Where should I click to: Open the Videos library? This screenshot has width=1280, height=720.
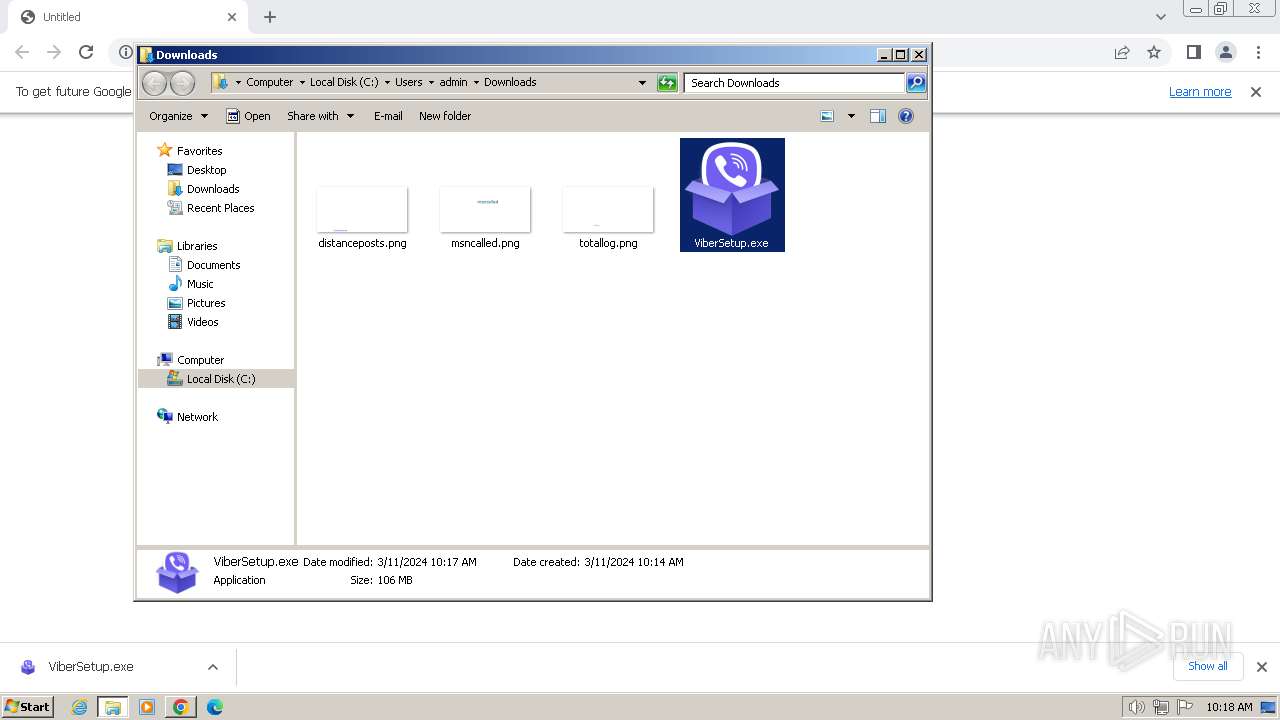pos(202,322)
